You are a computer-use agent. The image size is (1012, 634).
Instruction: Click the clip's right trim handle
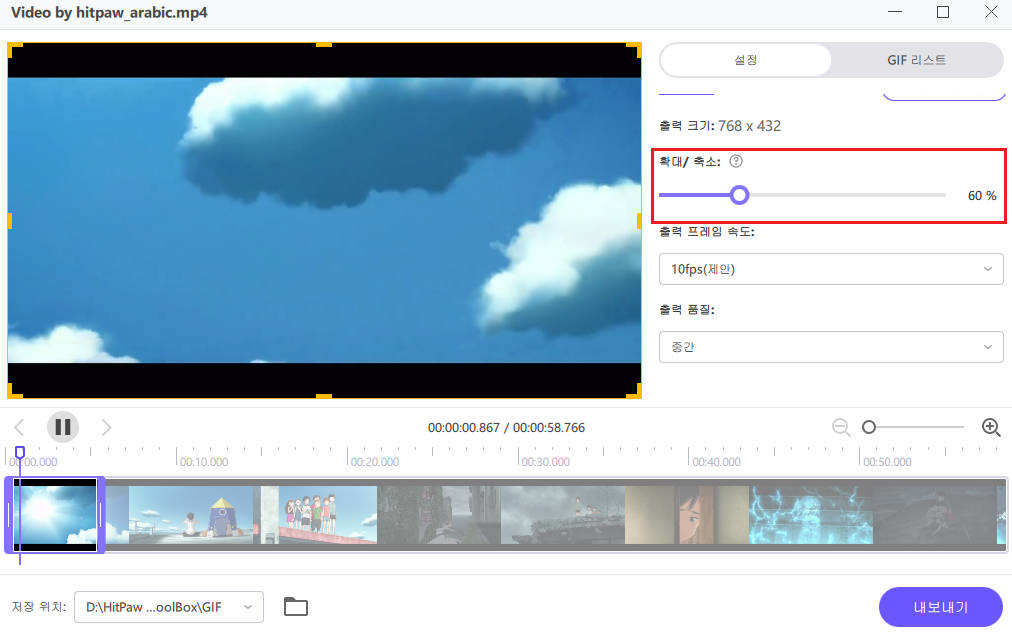pyautogui.click(x=101, y=515)
